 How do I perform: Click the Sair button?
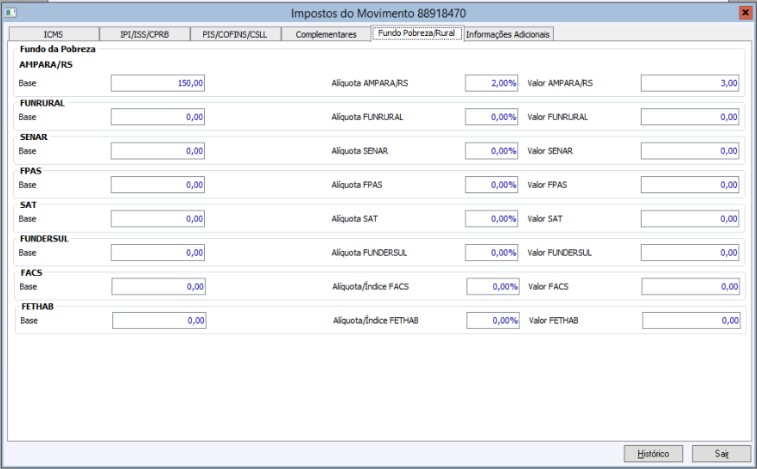(x=721, y=454)
